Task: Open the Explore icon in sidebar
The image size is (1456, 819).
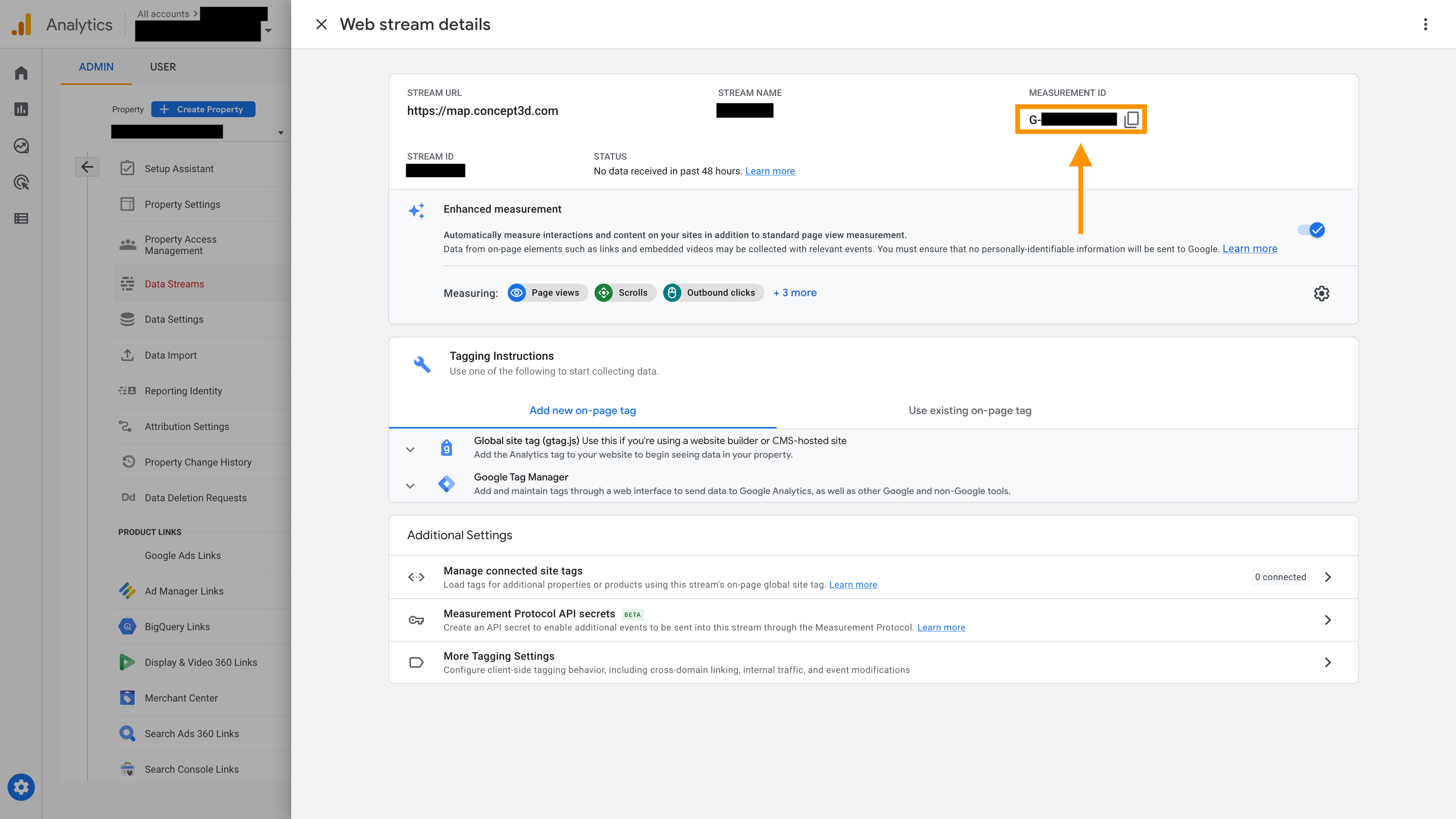Action: [x=21, y=146]
